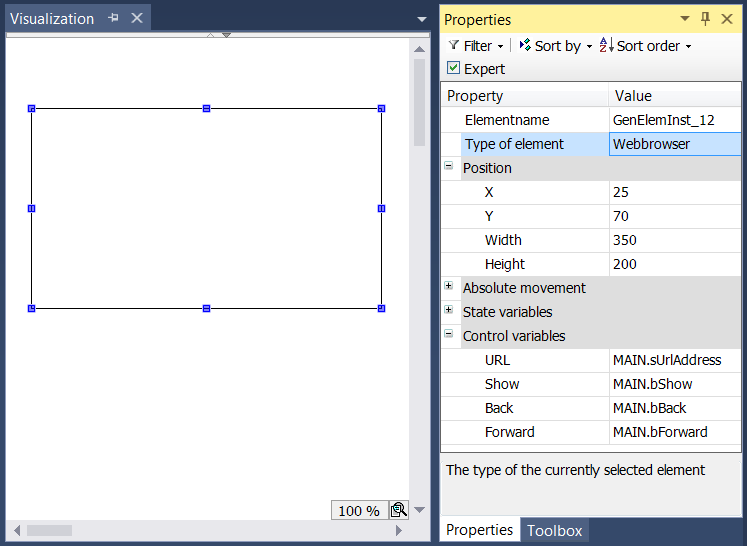The image size is (747, 546).
Task: Edit the Width value 350
Action: pos(675,240)
